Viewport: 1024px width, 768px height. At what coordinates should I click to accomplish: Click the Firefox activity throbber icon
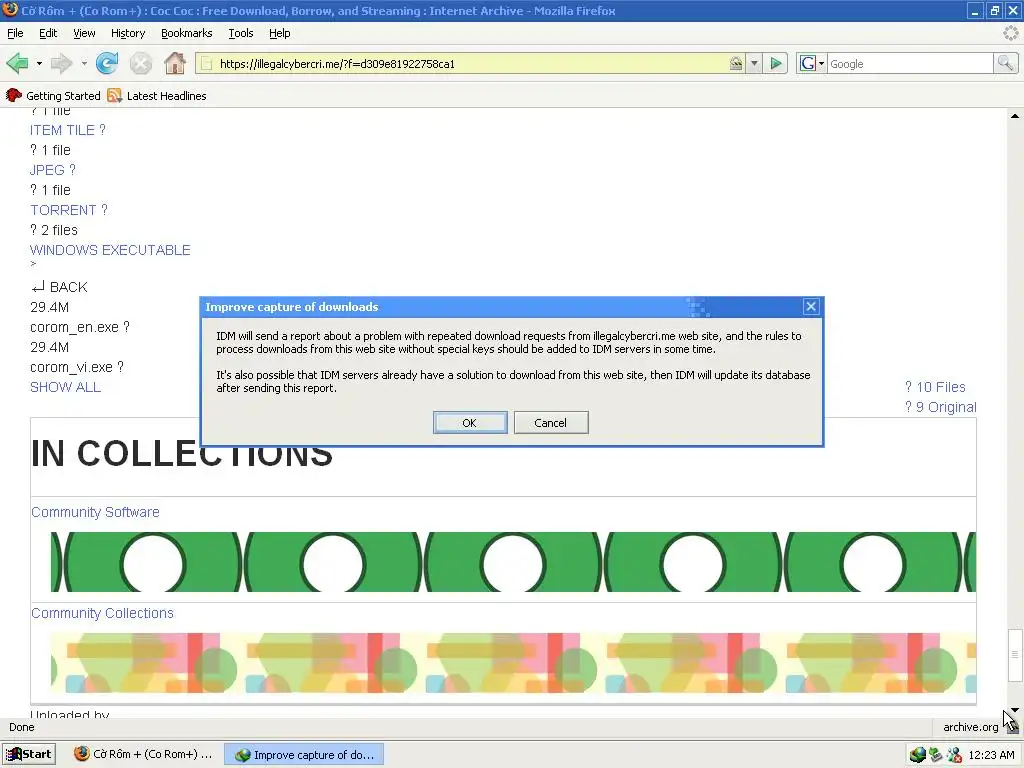1010,33
